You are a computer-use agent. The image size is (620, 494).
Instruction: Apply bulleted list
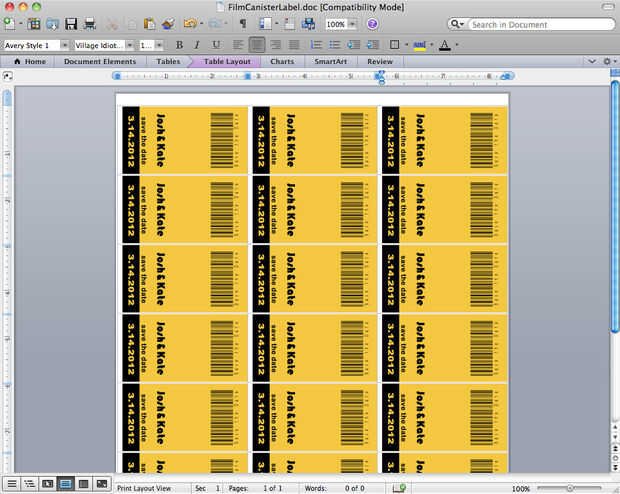coord(335,45)
